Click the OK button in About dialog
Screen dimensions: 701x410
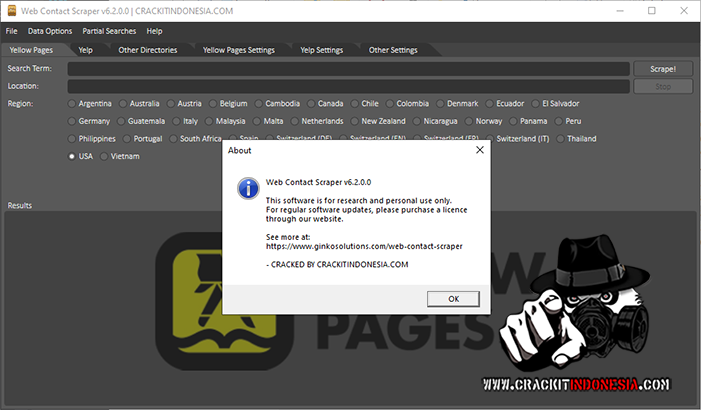click(453, 298)
